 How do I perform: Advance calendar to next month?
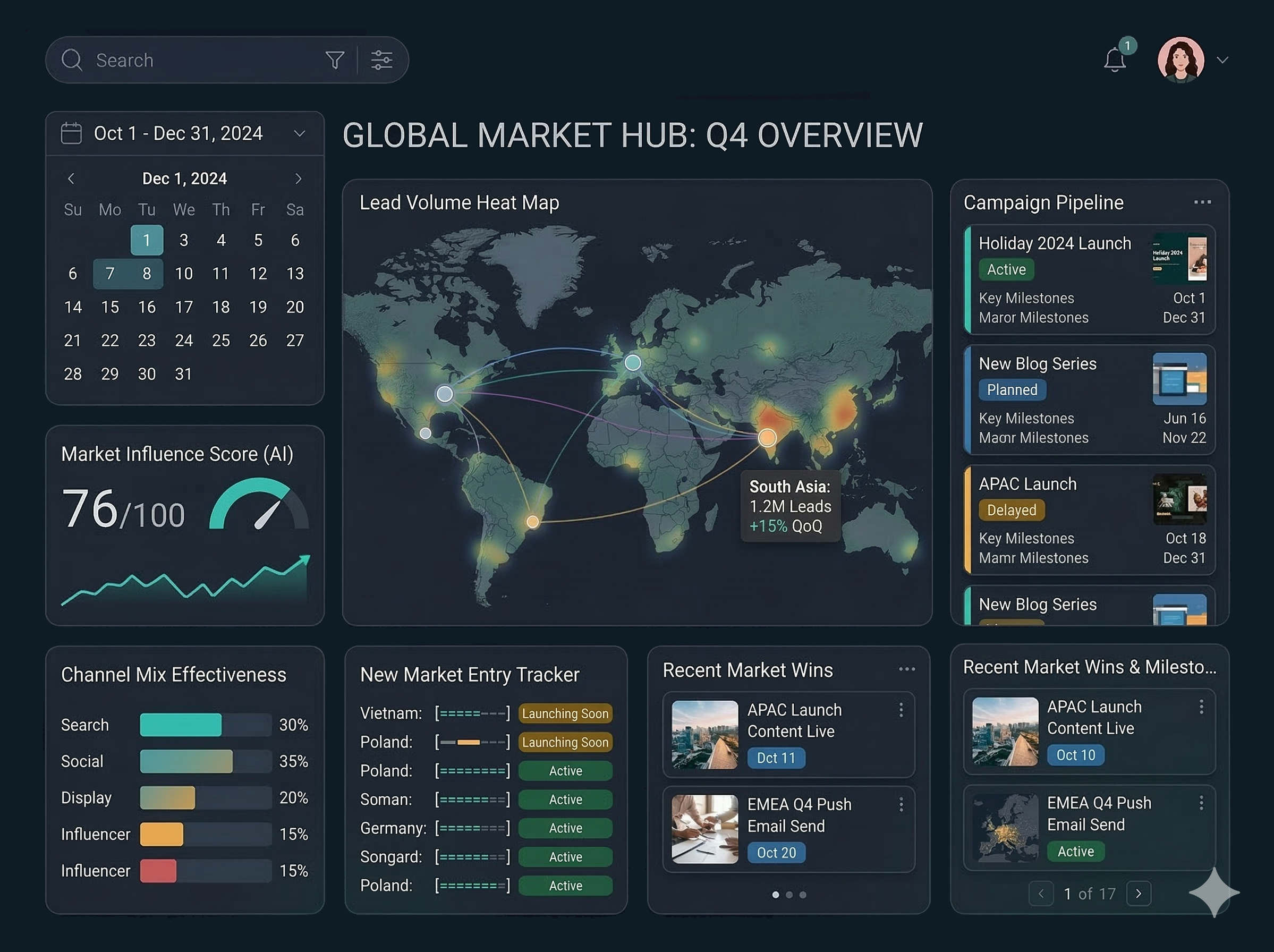299,178
